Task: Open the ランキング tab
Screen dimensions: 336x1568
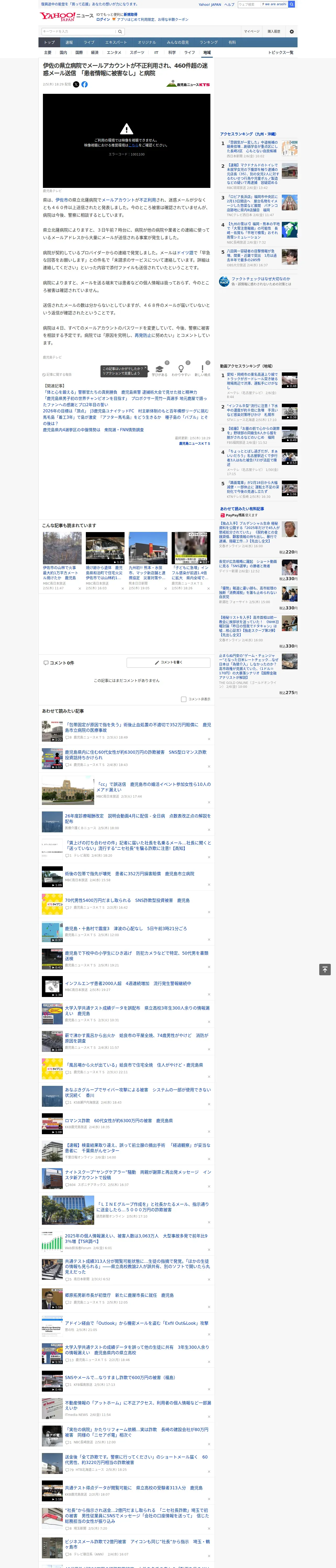Action: 209,43
